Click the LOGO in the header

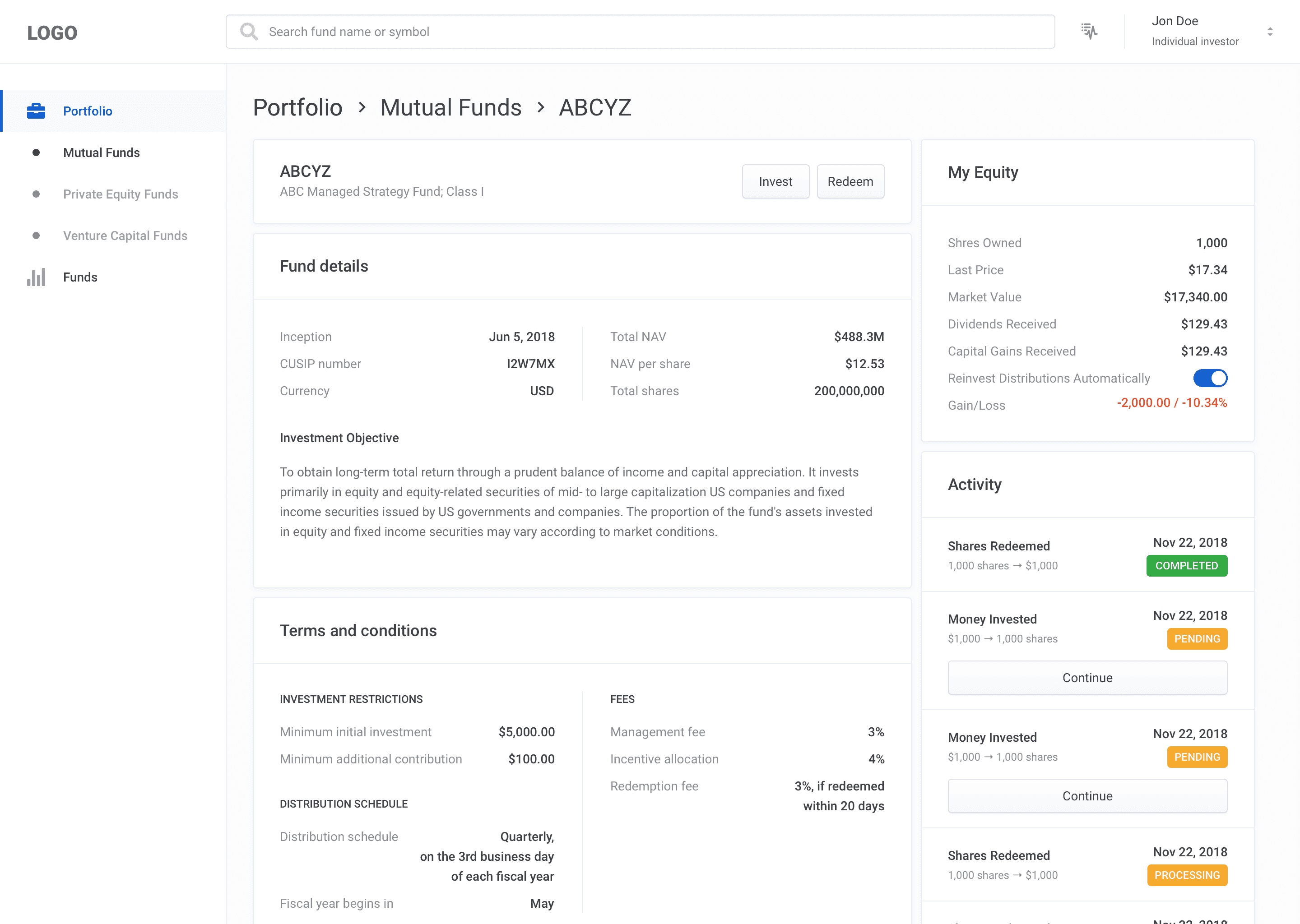52,33
